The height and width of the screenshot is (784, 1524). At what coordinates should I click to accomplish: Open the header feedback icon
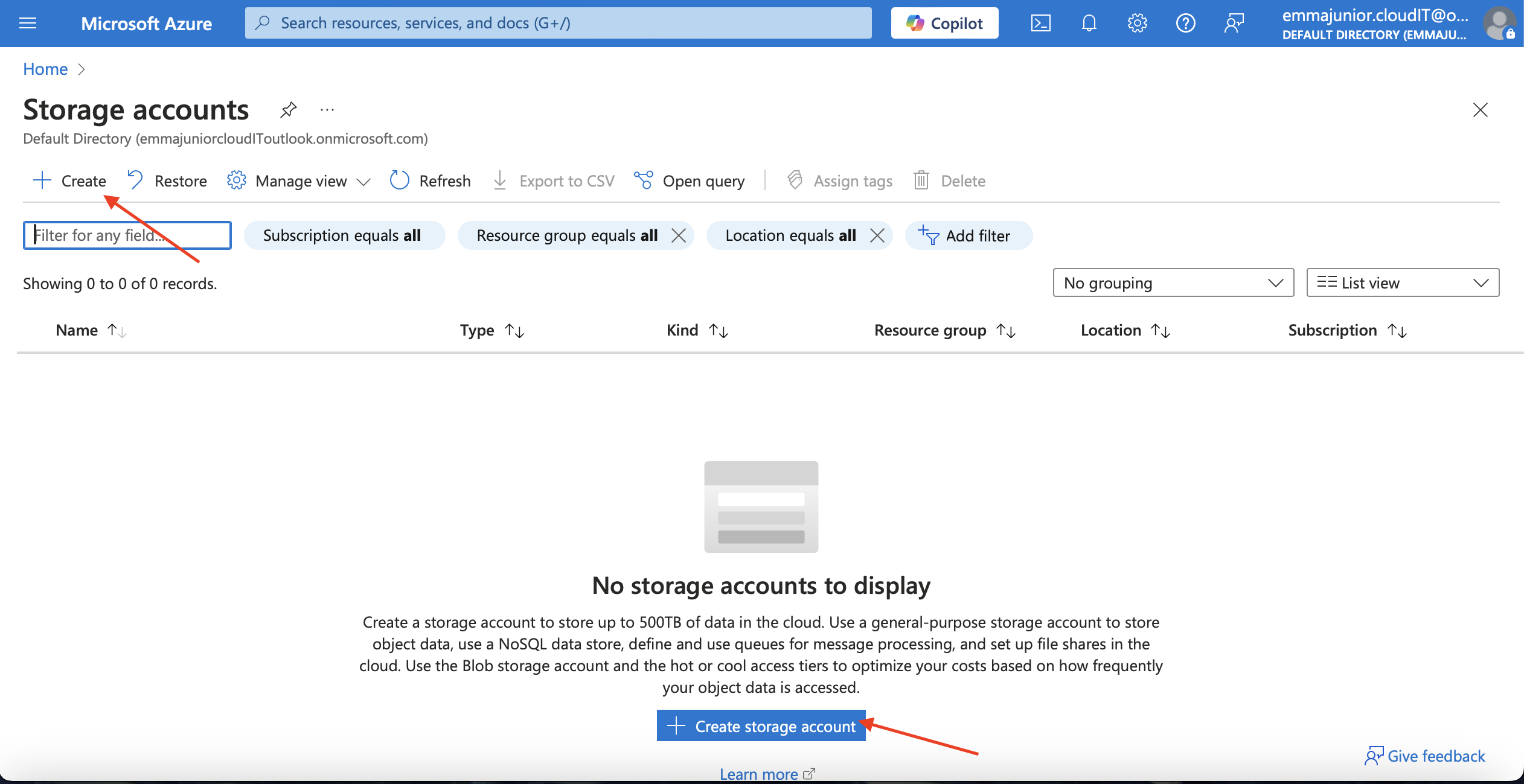click(1234, 23)
